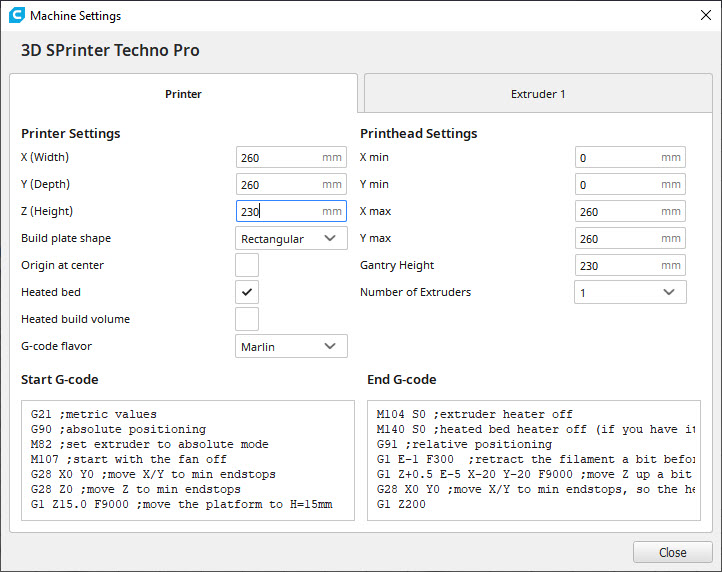Image resolution: width=722 pixels, height=572 pixels.
Task: Click the 'Number of Extruders' label
Action: [415, 292]
